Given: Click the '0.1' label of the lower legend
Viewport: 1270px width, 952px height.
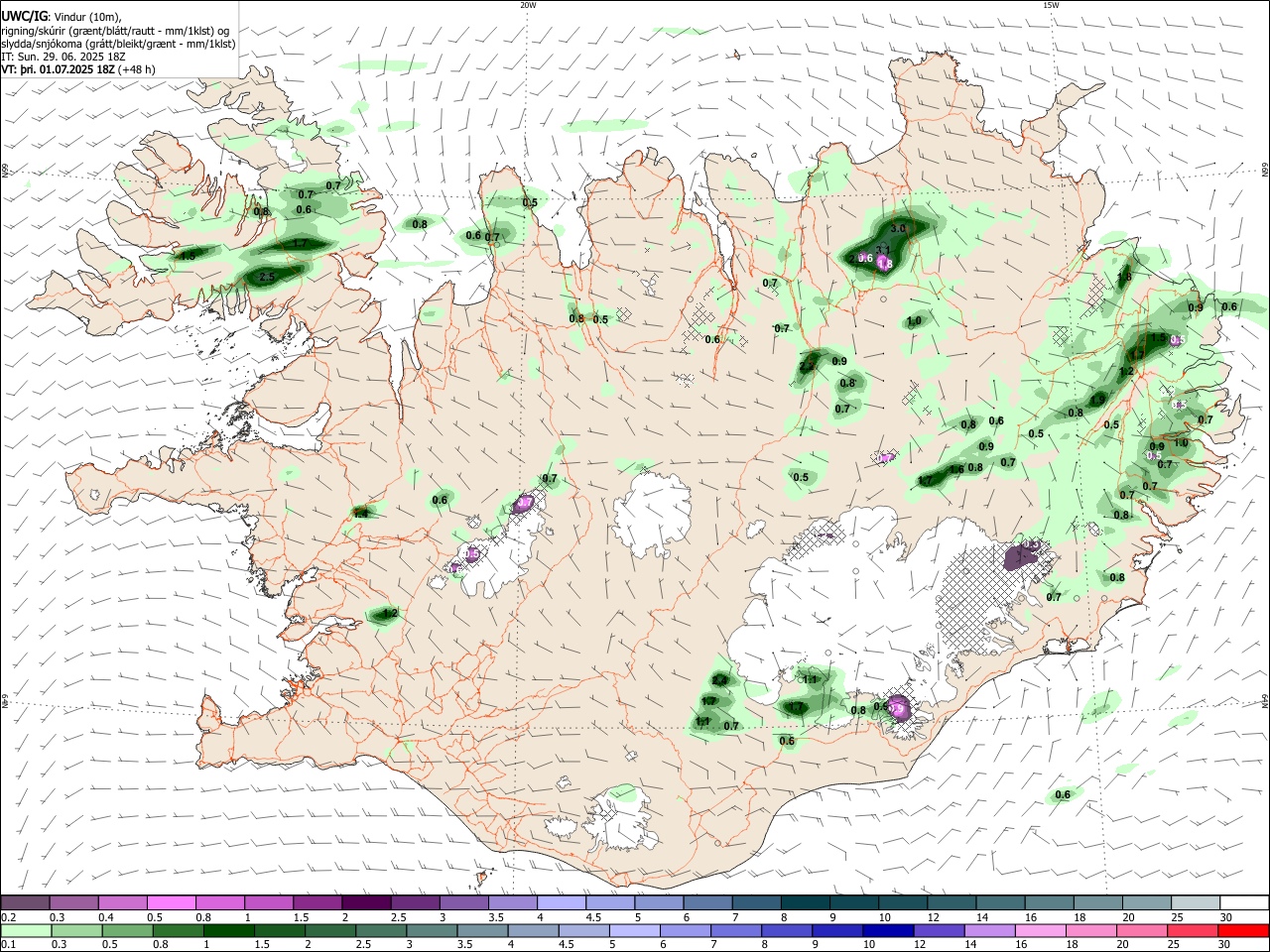Looking at the screenshot, I should click(9, 945).
